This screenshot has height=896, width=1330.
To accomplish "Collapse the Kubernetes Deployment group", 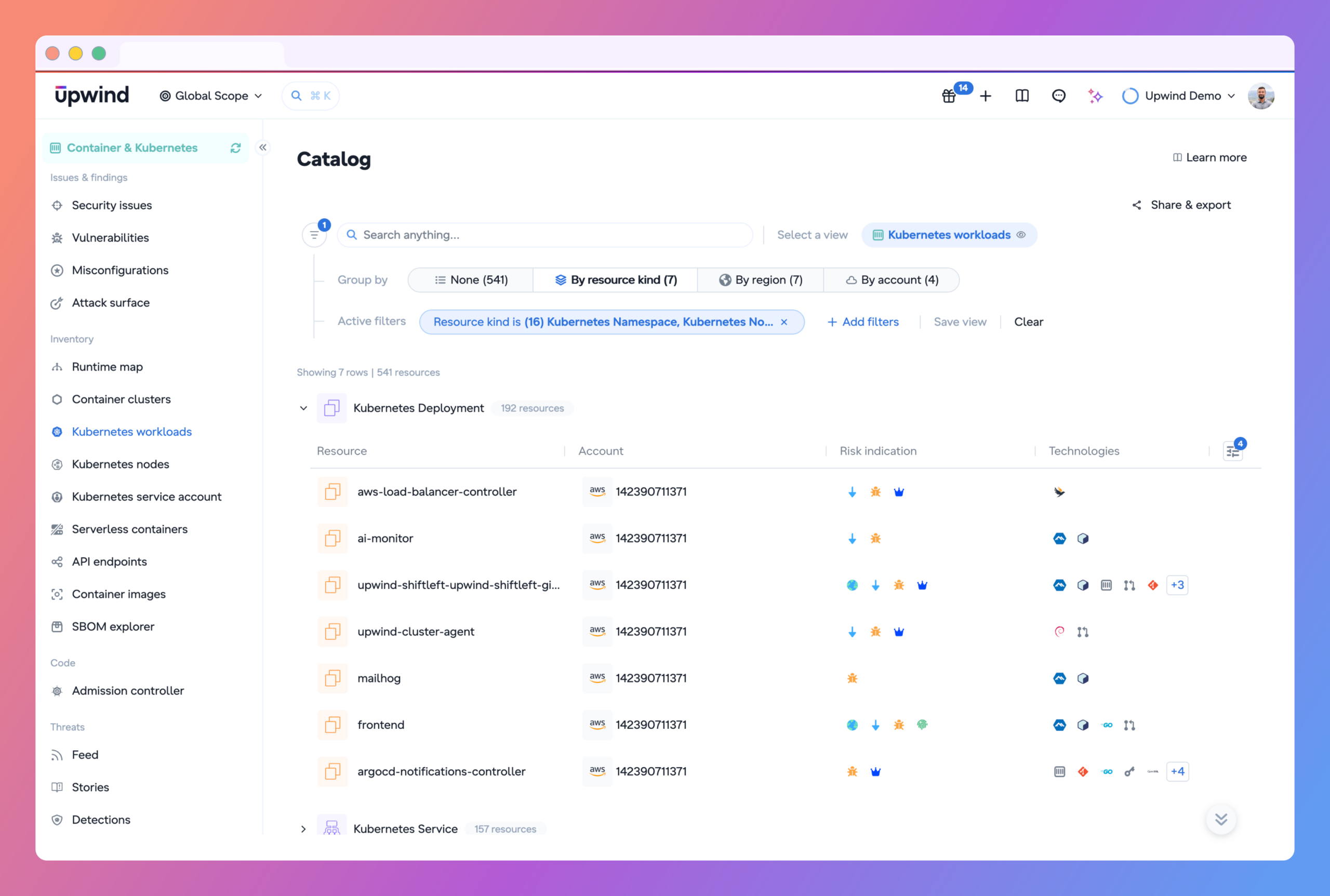I will (x=303, y=408).
